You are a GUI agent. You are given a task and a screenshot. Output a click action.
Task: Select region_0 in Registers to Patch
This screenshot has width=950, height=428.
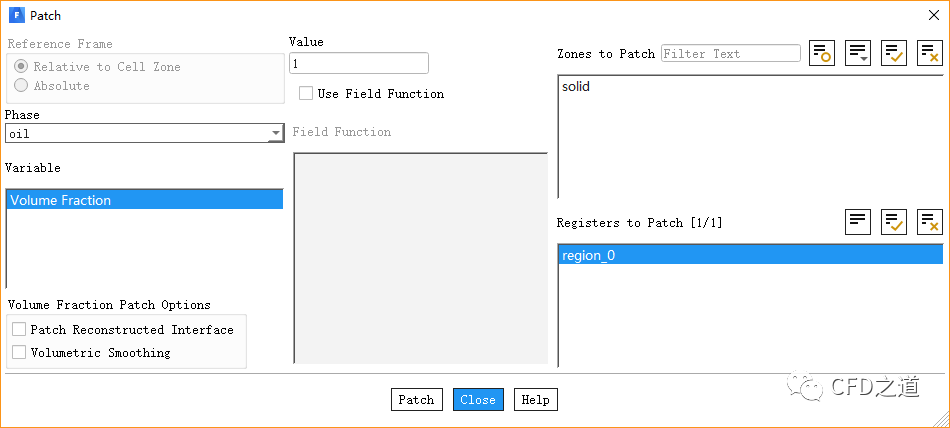pos(588,255)
